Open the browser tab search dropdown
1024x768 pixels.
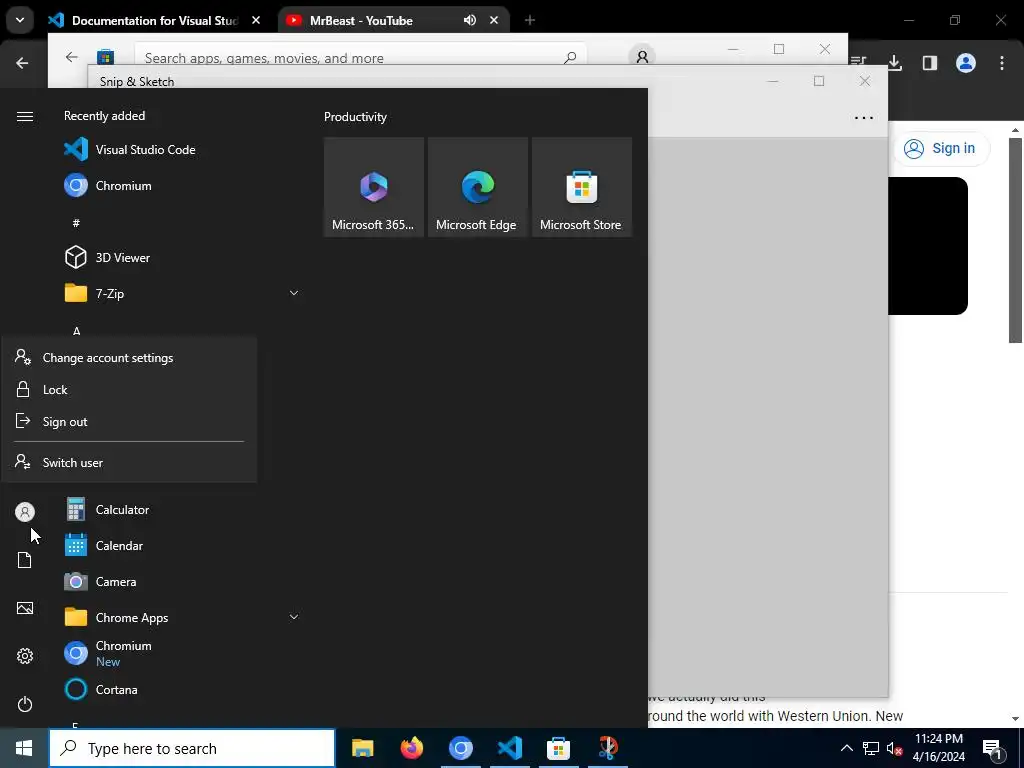(x=20, y=20)
